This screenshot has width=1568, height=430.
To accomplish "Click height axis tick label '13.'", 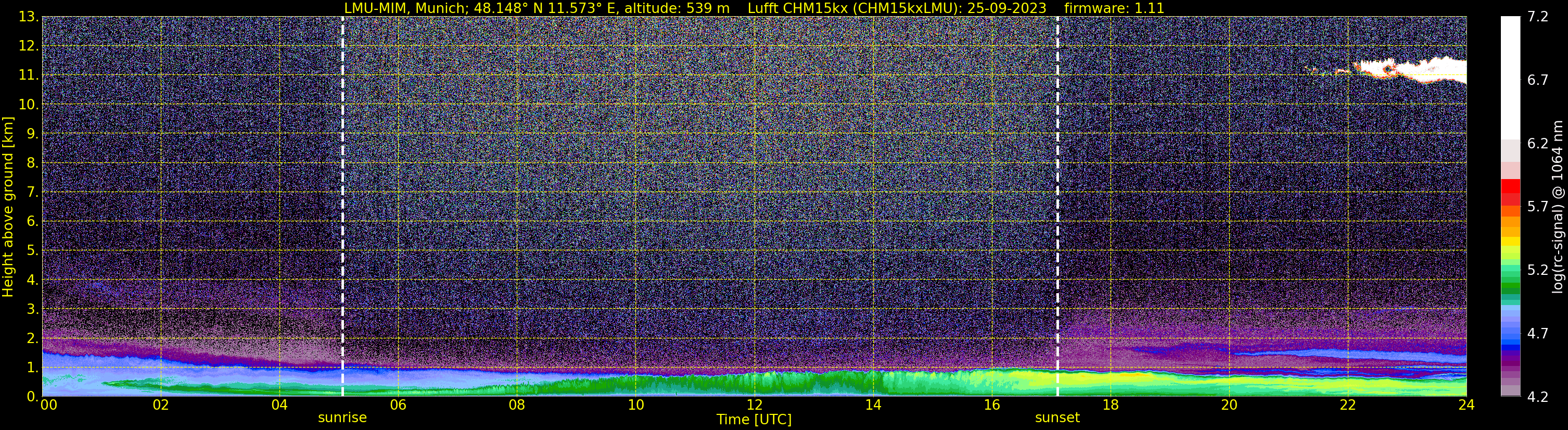I will (29, 17).
